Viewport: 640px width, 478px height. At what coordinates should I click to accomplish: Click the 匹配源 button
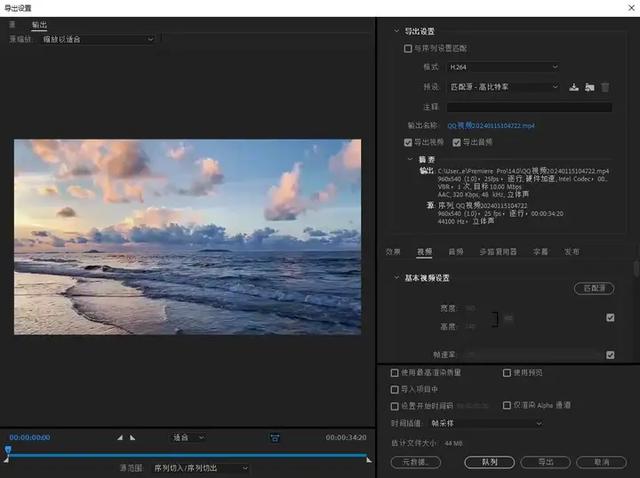(594, 288)
